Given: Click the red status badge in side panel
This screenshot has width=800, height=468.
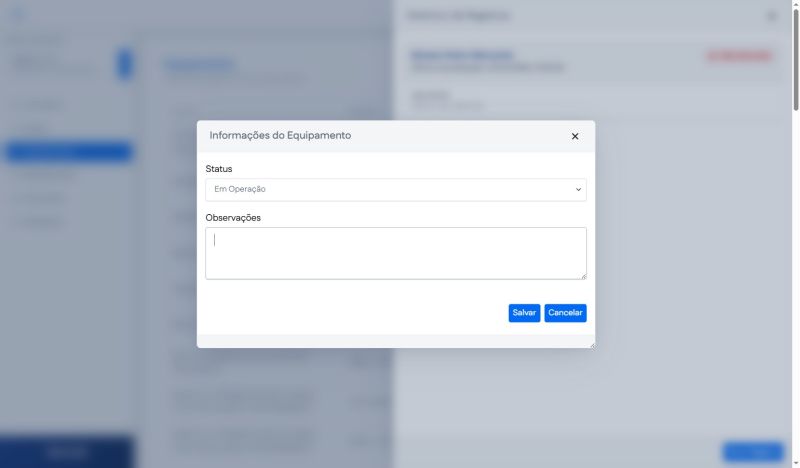Looking at the screenshot, I should [739, 56].
